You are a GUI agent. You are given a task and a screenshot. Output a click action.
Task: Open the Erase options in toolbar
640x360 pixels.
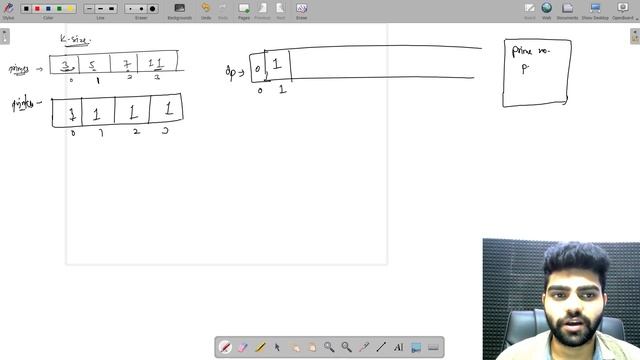tap(301, 11)
